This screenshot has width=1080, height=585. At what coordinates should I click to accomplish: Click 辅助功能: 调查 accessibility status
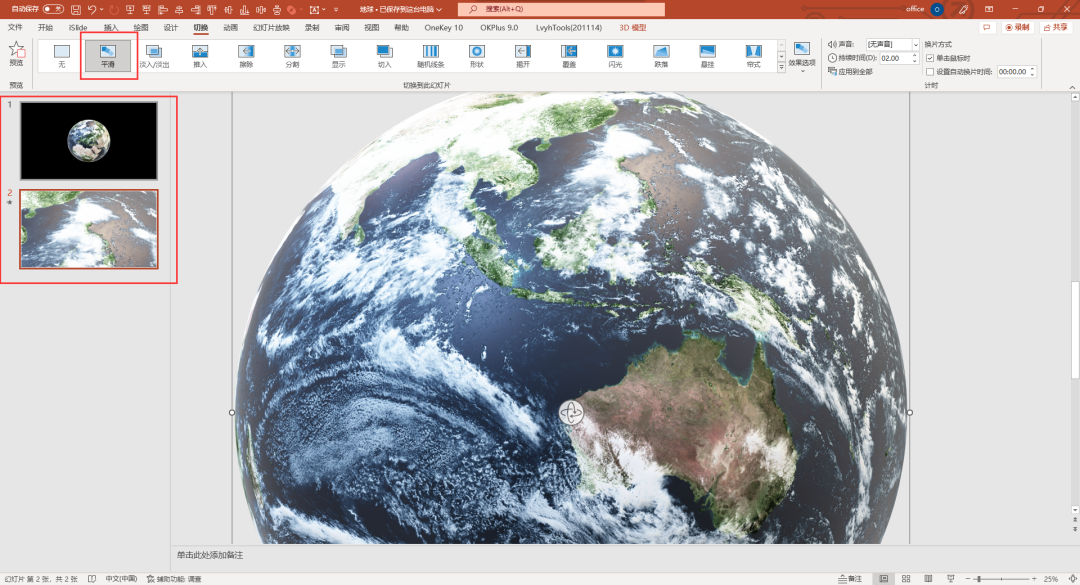pos(174,579)
